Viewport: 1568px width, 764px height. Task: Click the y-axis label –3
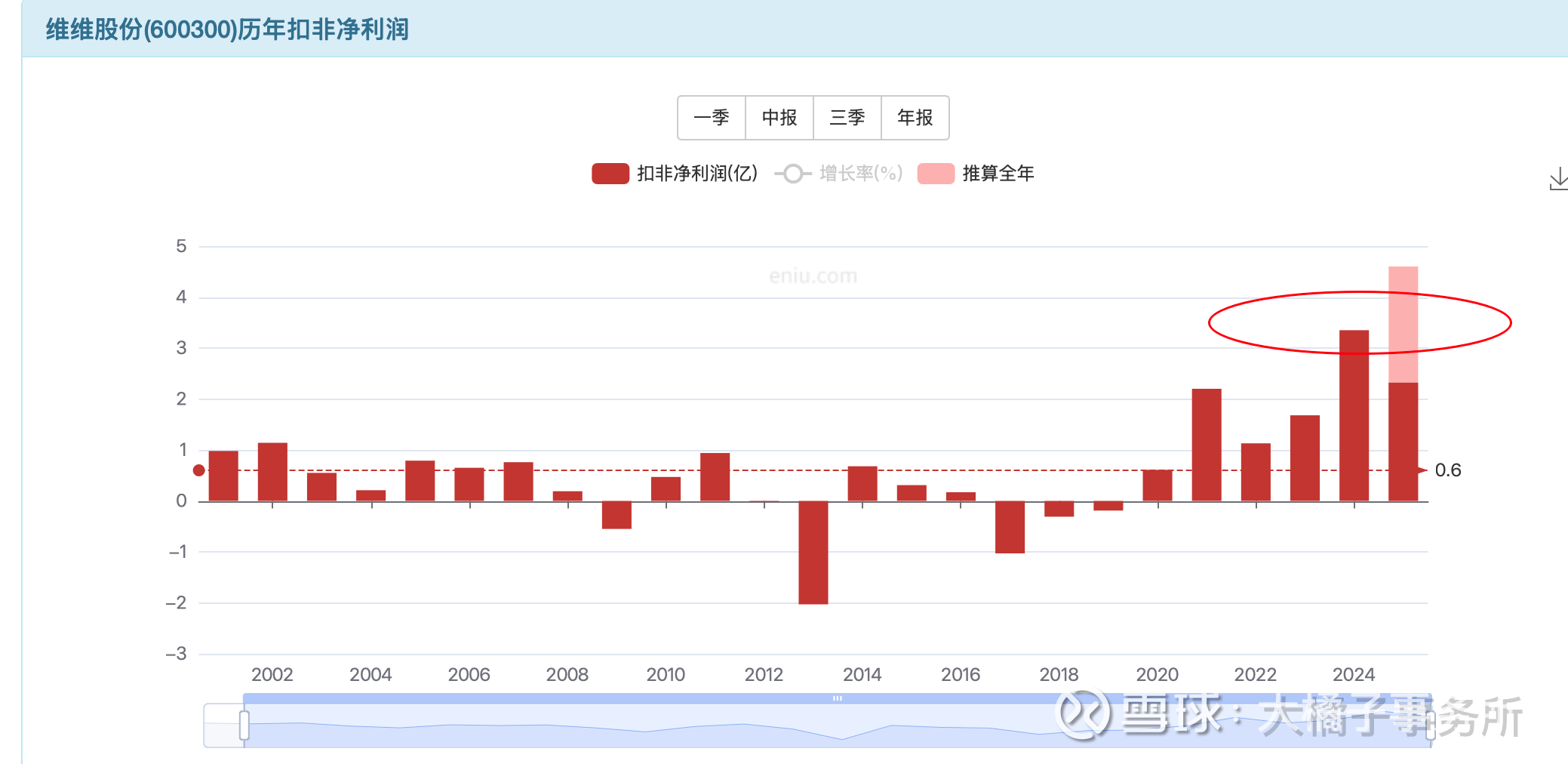tap(176, 654)
